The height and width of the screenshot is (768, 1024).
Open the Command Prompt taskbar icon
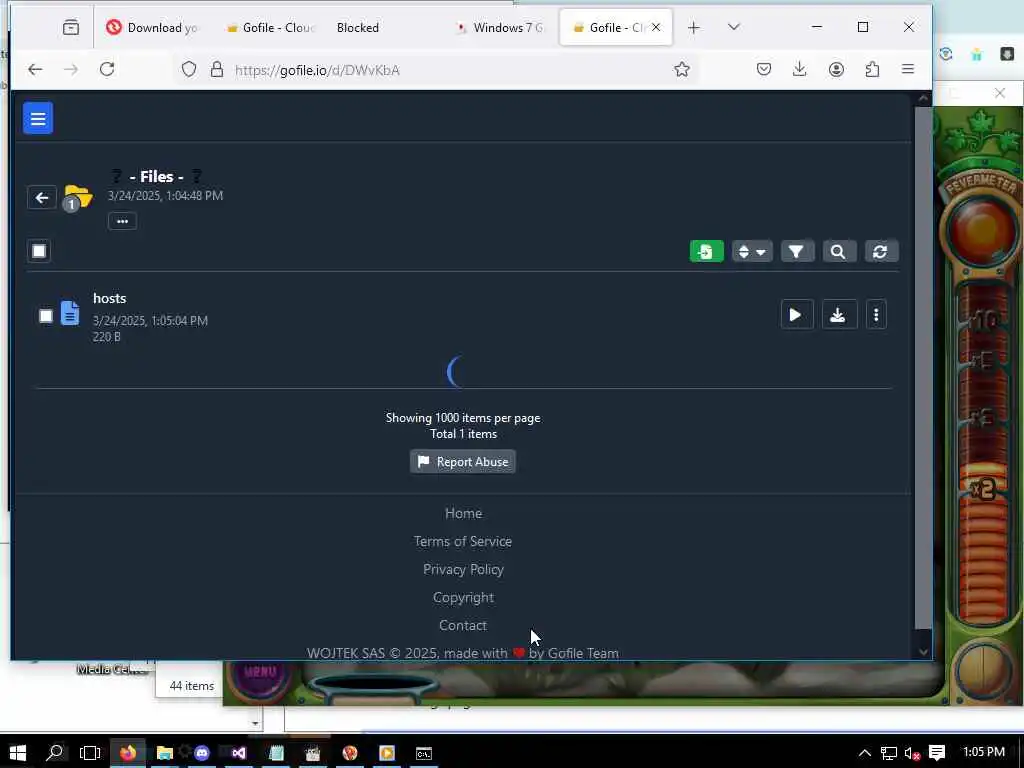(x=424, y=753)
